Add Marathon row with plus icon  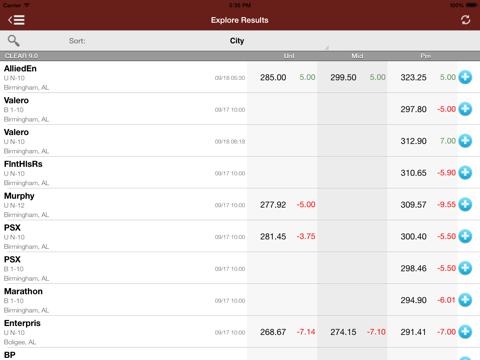(x=465, y=300)
